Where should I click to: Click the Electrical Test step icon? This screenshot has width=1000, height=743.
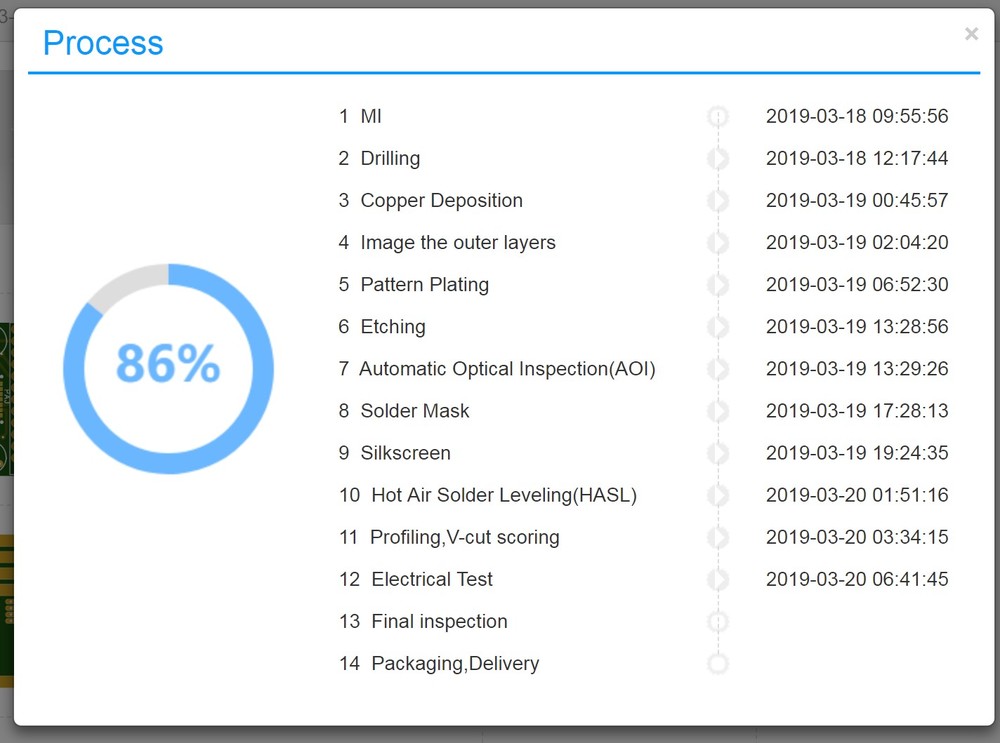(x=717, y=579)
